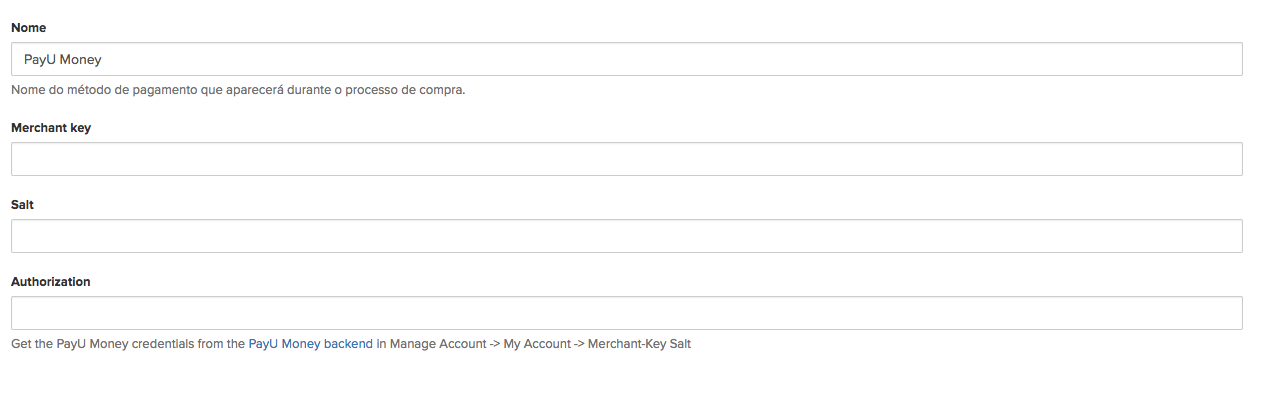Click the Nome help description text
The image size is (1261, 419).
click(x=238, y=90)
